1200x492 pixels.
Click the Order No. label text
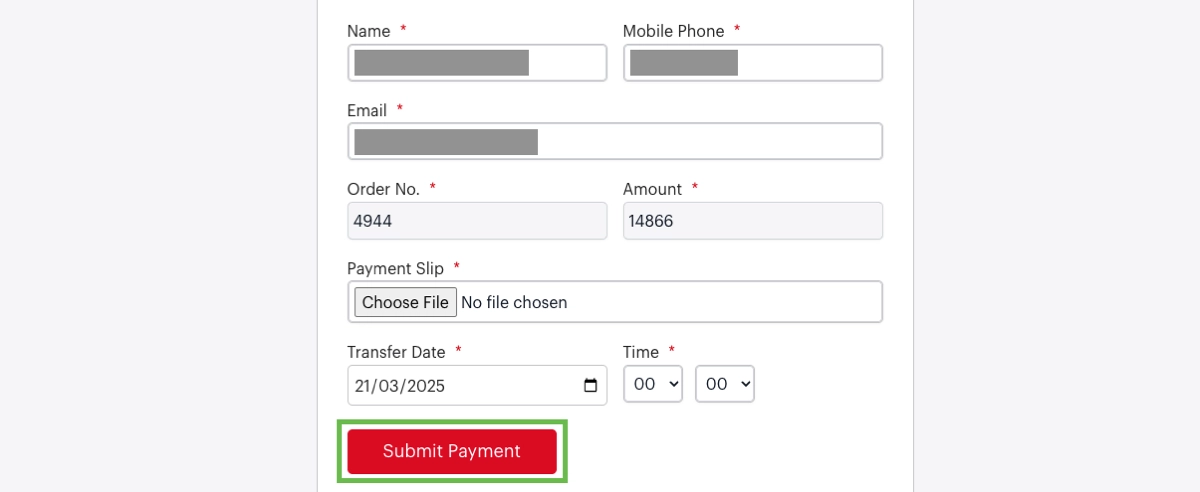(383, 189)
